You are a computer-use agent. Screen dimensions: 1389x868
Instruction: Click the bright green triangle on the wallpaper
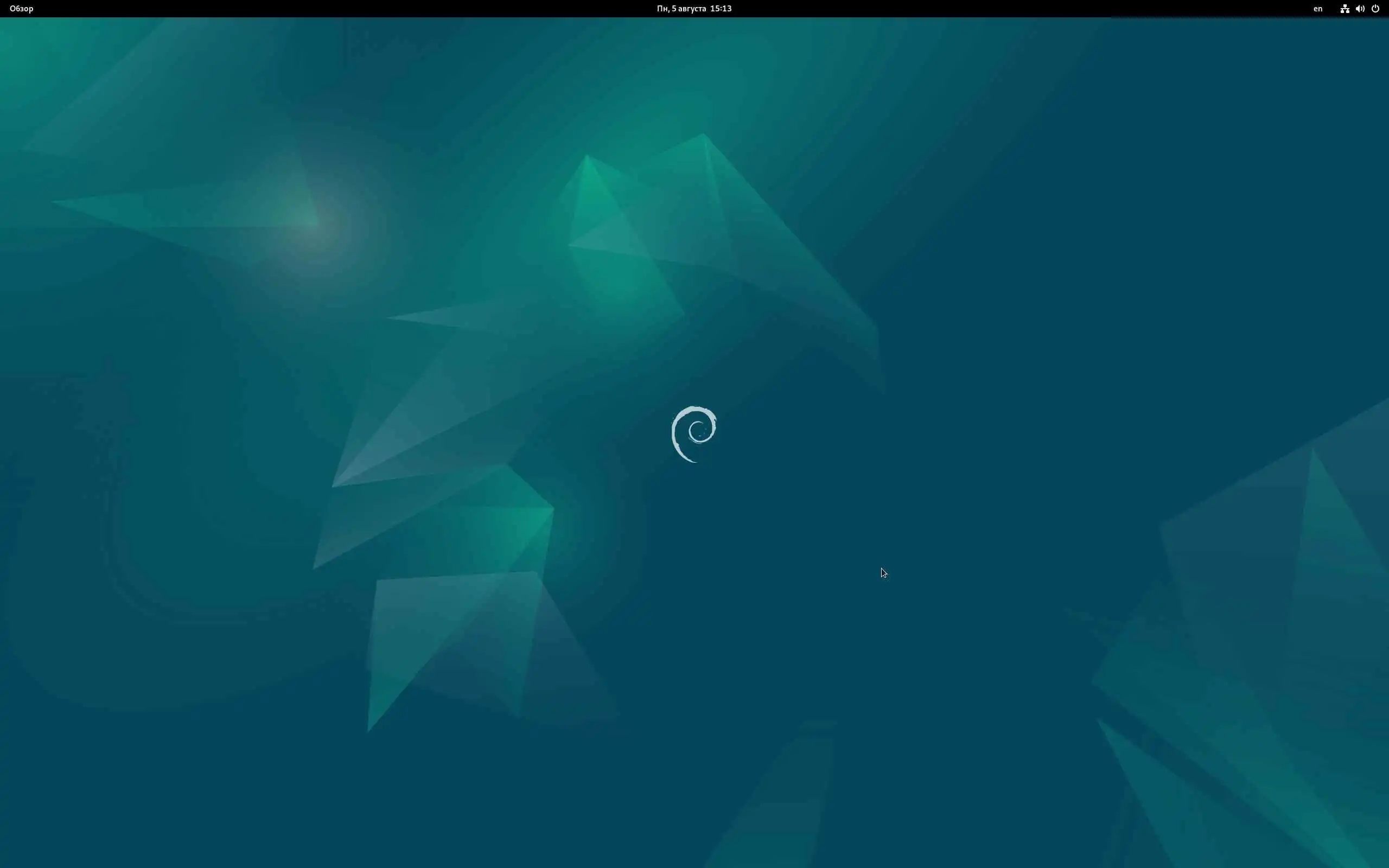(591, 195)
